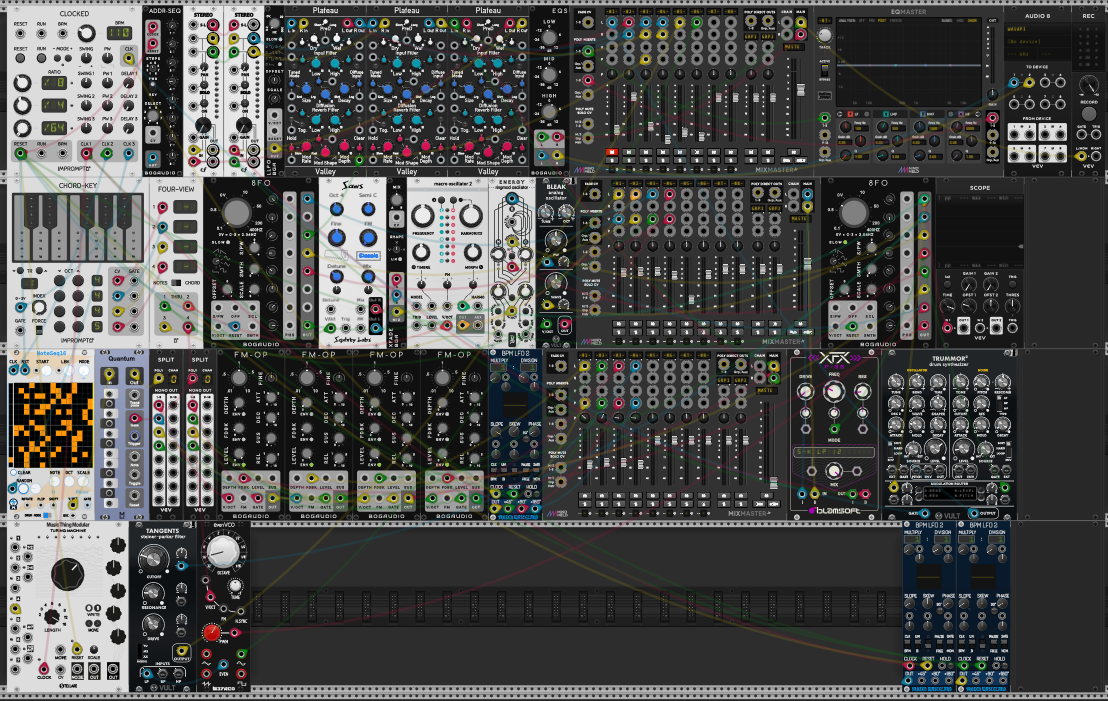Click the CLOCKED BPM display showing 110
The height and width of the screenshot is (701, 1108).
tap(119, 33)
